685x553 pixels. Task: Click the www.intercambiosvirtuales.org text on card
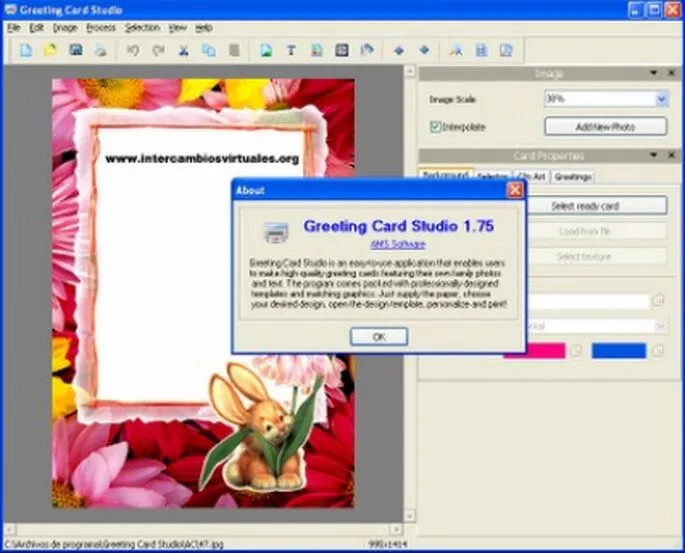coord(202,159)
